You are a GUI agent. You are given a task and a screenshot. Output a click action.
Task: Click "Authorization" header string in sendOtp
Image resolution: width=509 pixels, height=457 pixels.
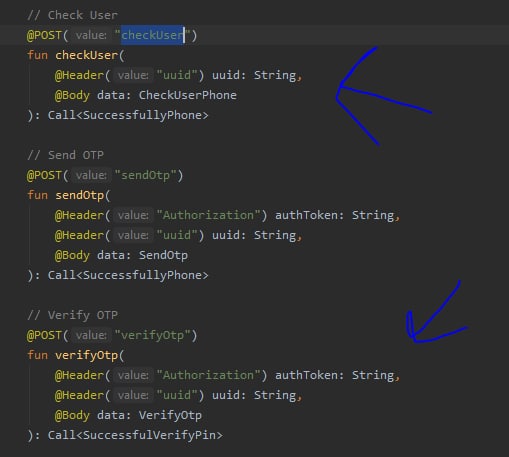[x=208, y=215]
